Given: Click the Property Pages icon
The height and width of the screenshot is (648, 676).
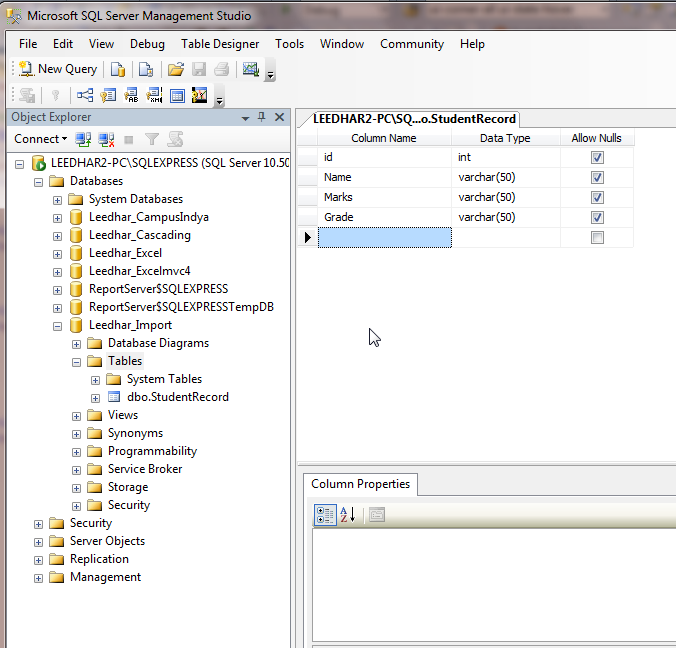Looking at the screenshot, I should (x=377, y=515).
